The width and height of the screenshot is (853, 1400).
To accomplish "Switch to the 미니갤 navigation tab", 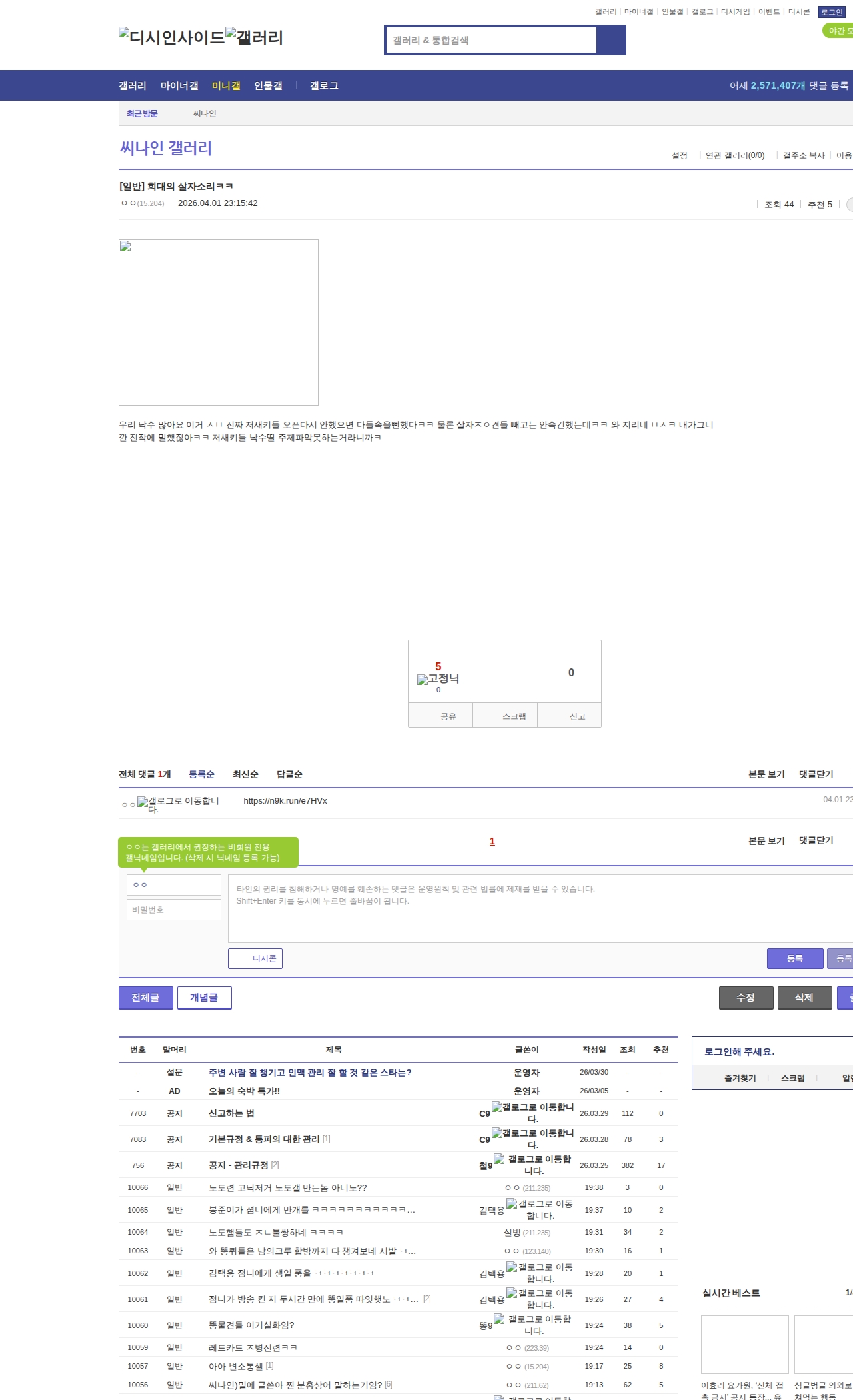I will (x=226, y=86).
